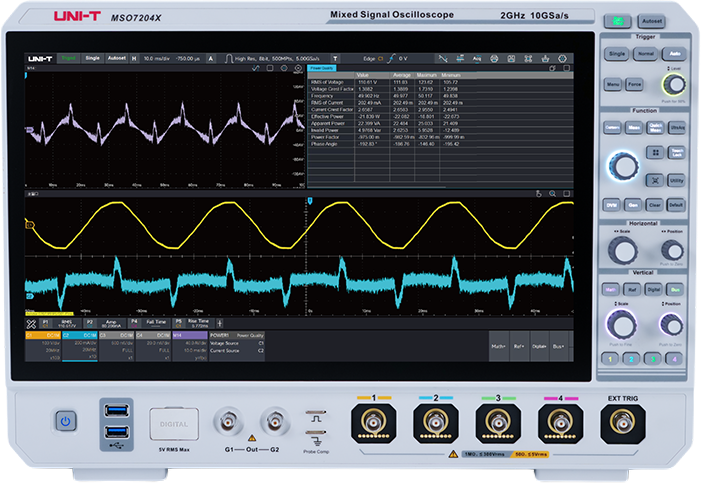This screenshot has height=483, width=701.
Task: Tap the rising edge slope icon next to 0 V
Action: click(391, 59)
